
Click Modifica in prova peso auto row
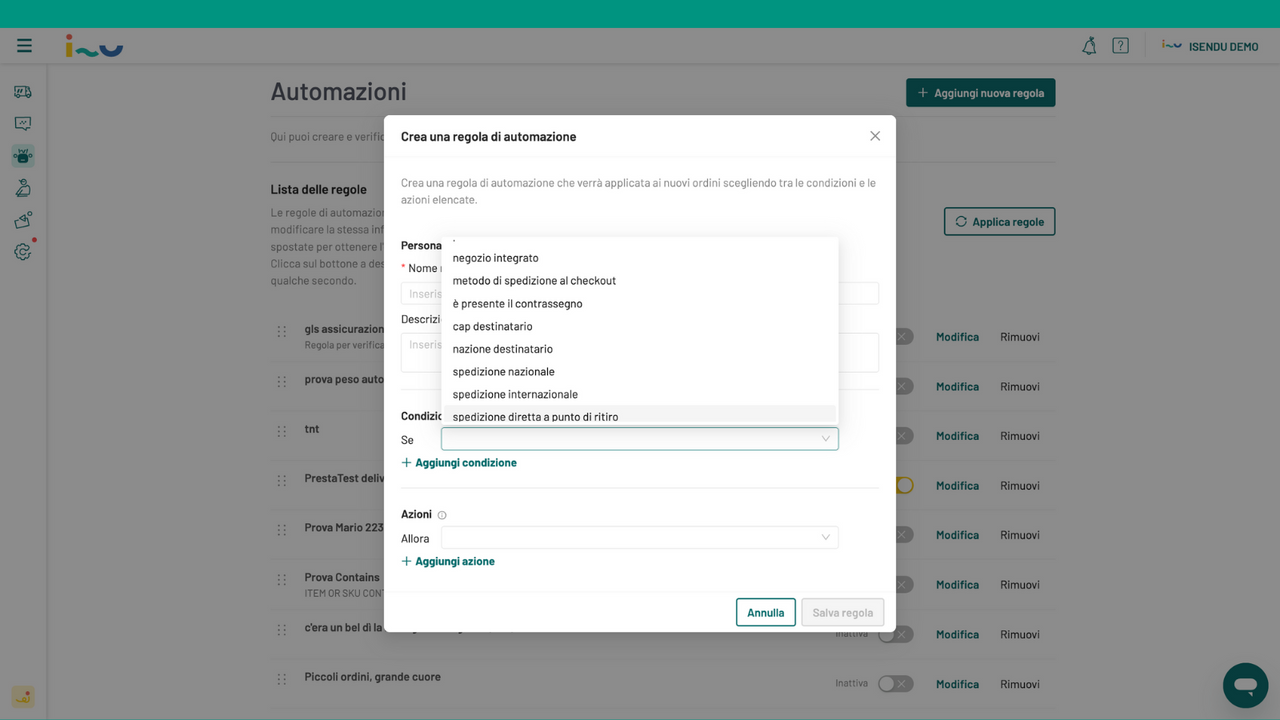click(957, 387)
